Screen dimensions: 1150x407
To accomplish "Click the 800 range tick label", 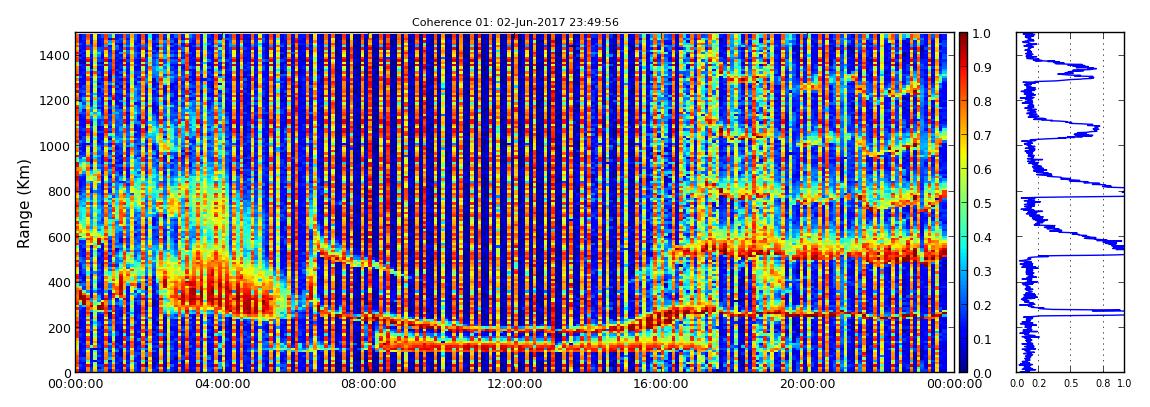I will (59, 192).
